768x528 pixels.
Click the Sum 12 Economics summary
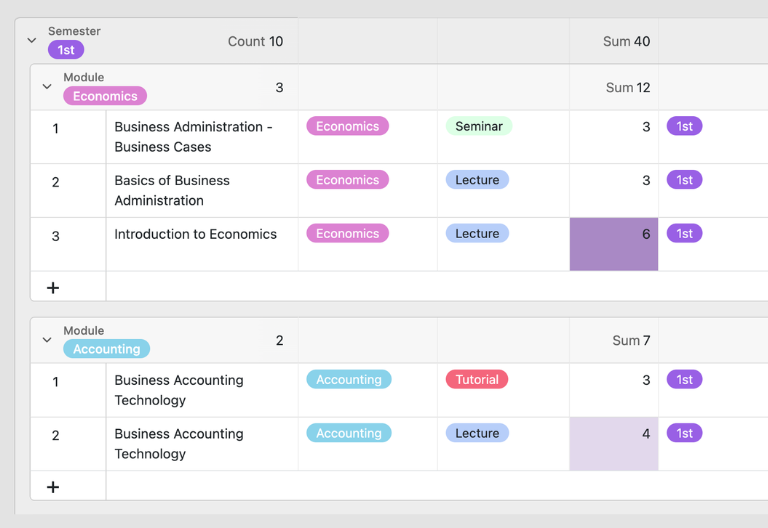628,88
